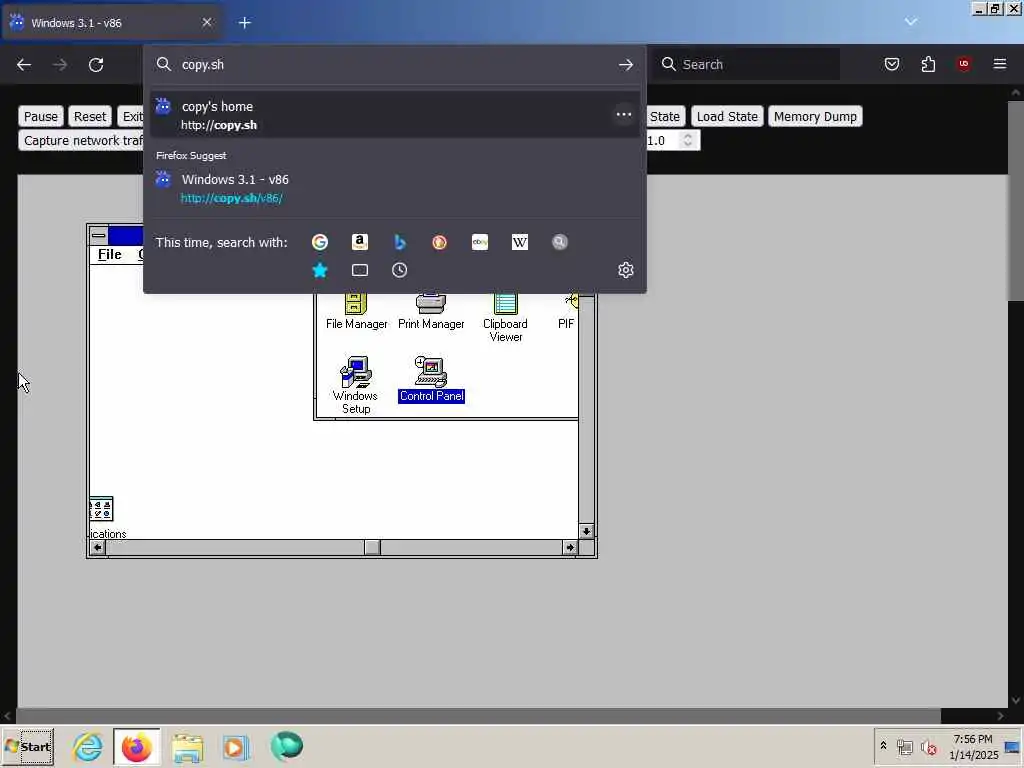The height and width of the screenshot is (768, 1024).
Task: Open the Extensions puzzle icon
Action: pyautogui.click(x=928, y=64)
